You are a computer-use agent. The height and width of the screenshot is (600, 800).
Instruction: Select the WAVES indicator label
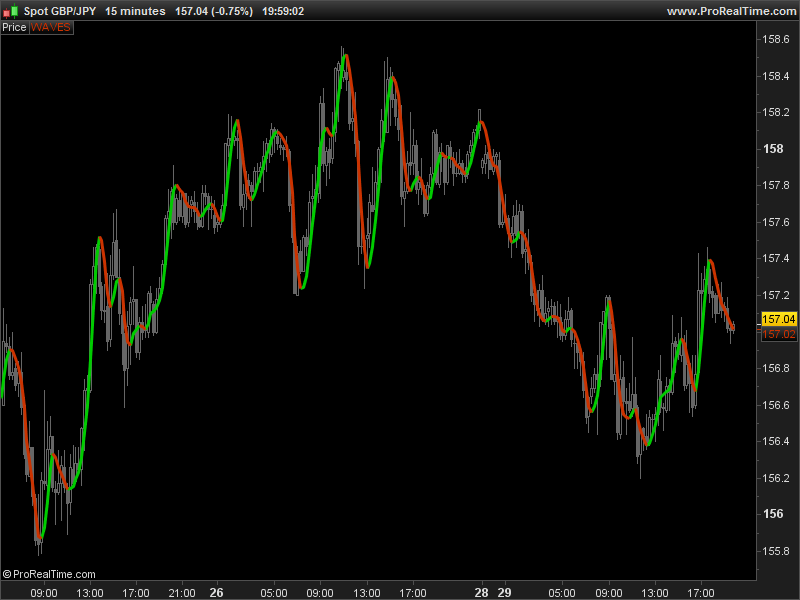tap(51, 28)
